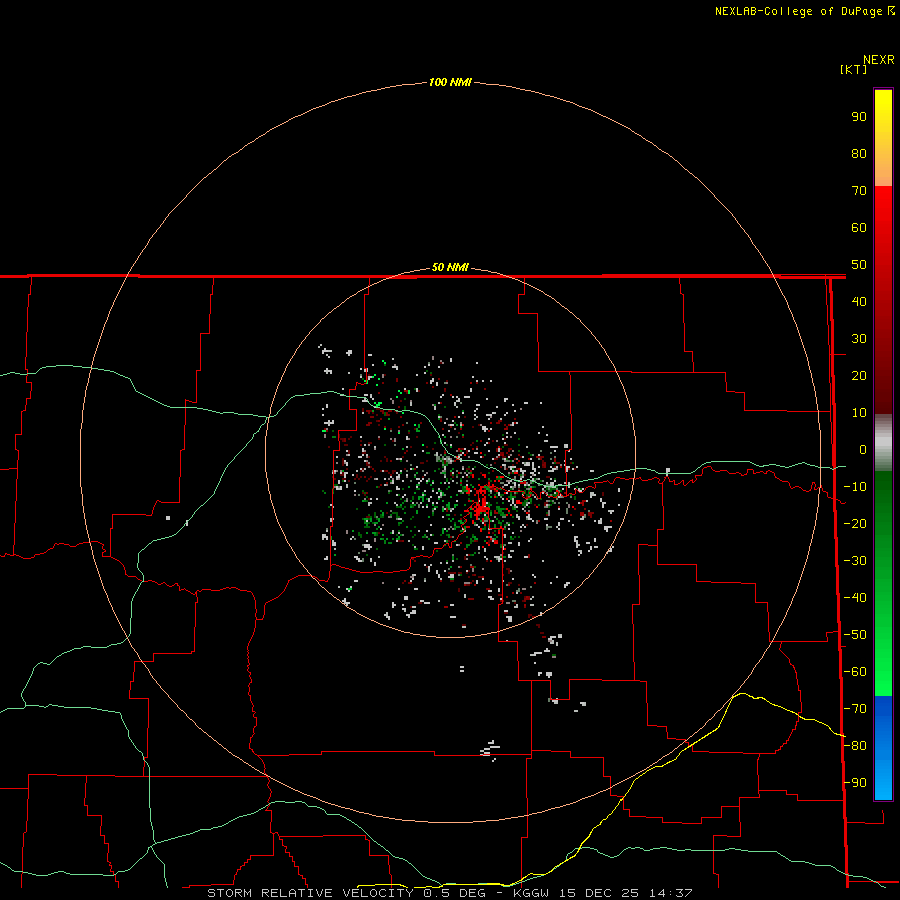Click the 50 NMI range ring label
The height and width of the screenshot is (900, 900).
point(450,267)
